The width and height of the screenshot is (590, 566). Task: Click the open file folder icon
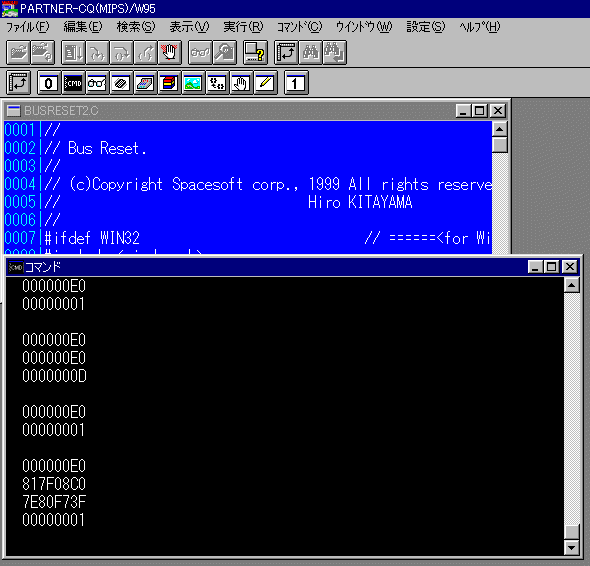18,52
